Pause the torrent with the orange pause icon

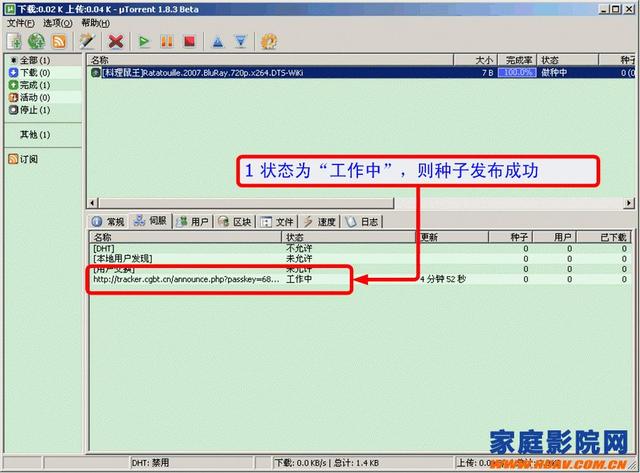coord(166,41)
